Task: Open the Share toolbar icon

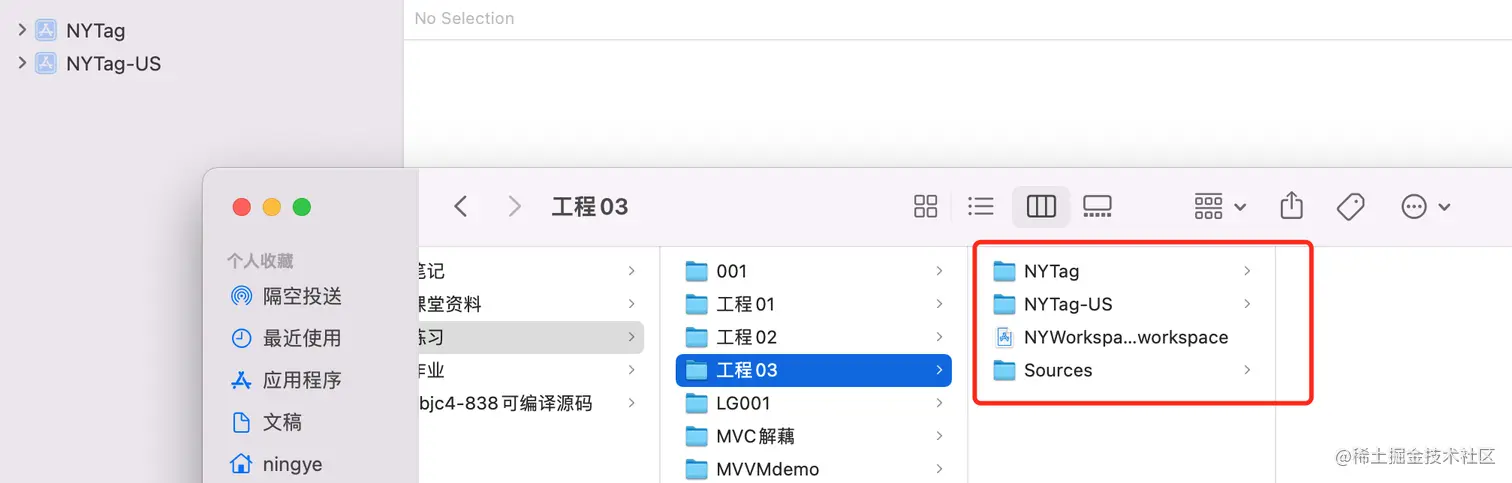Action: [x=1292, y=206]
